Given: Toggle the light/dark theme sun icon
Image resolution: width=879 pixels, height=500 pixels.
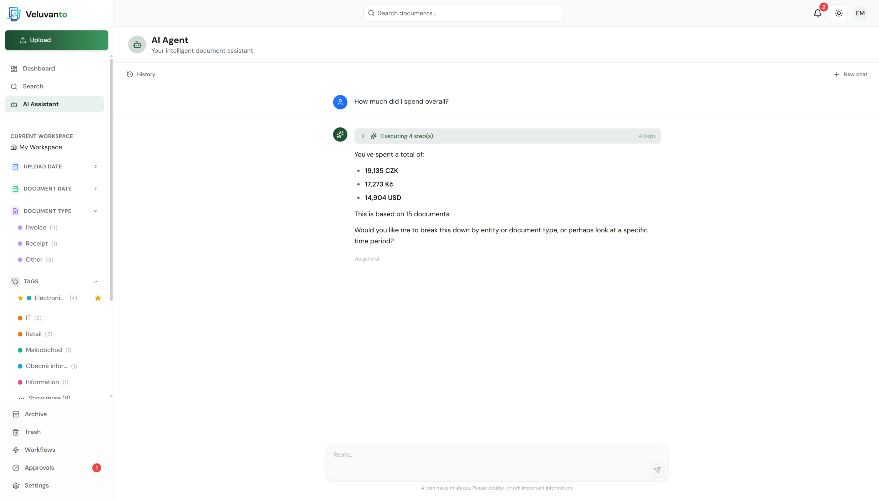Looking at the screenshot, I should 839,13.
